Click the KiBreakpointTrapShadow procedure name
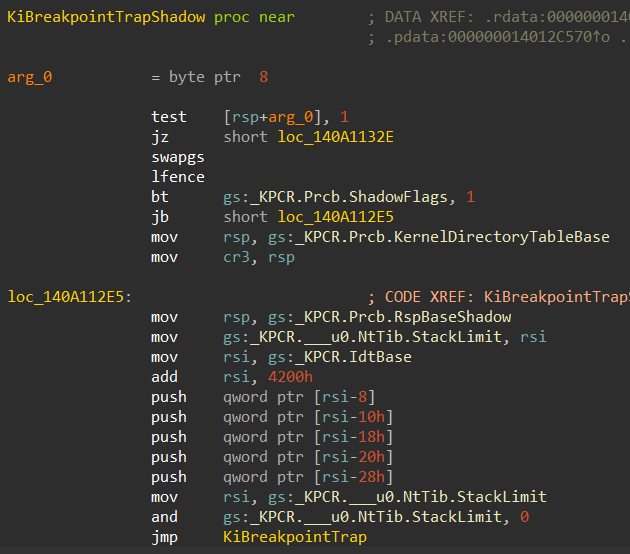 pos(105,18)
